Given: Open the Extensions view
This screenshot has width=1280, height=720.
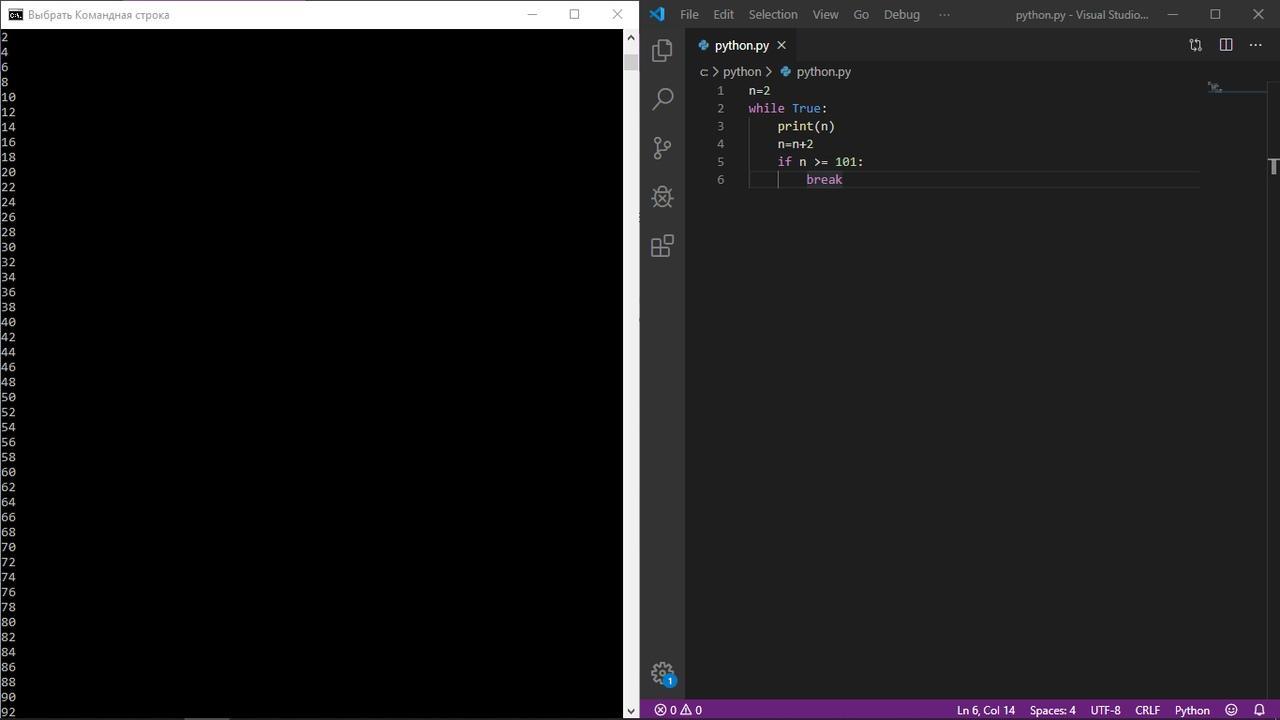Looking at the screenshot, I should (662, 246).
